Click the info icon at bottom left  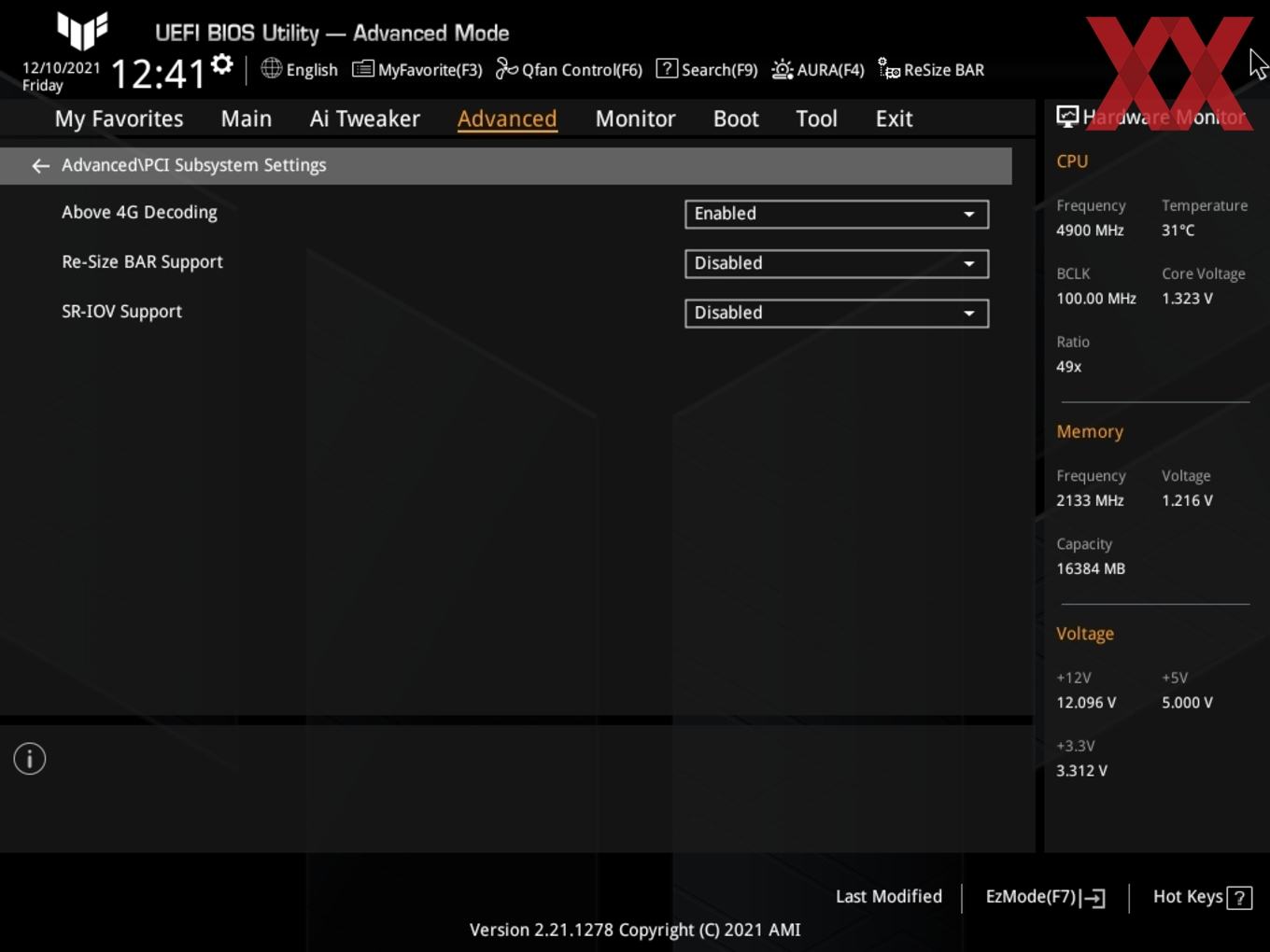30,759
